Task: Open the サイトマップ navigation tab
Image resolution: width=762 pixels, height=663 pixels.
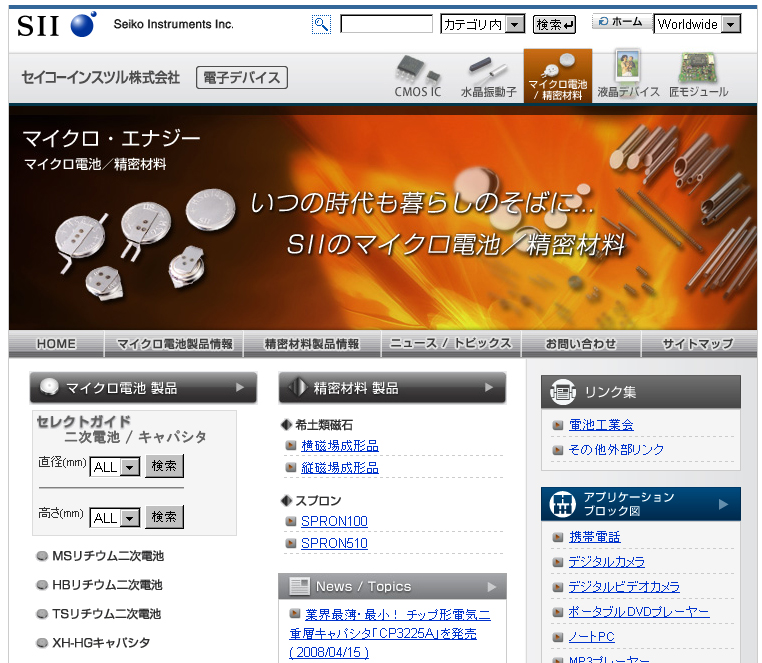Action: click(699, 344)
